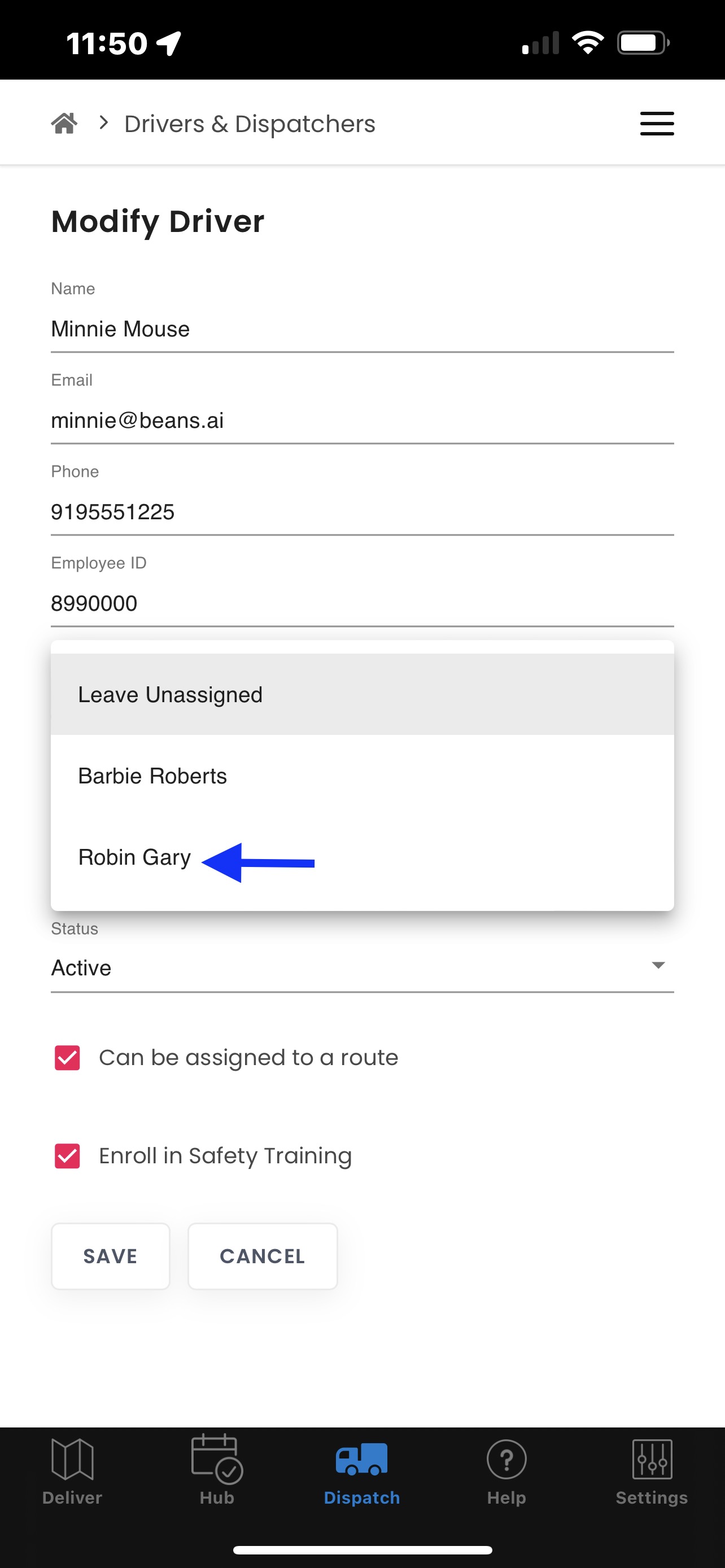Uncheck Can be assigned to a route
Image resolution: width=725 pixels, height=1568 pixels.
click(68, 1058)
